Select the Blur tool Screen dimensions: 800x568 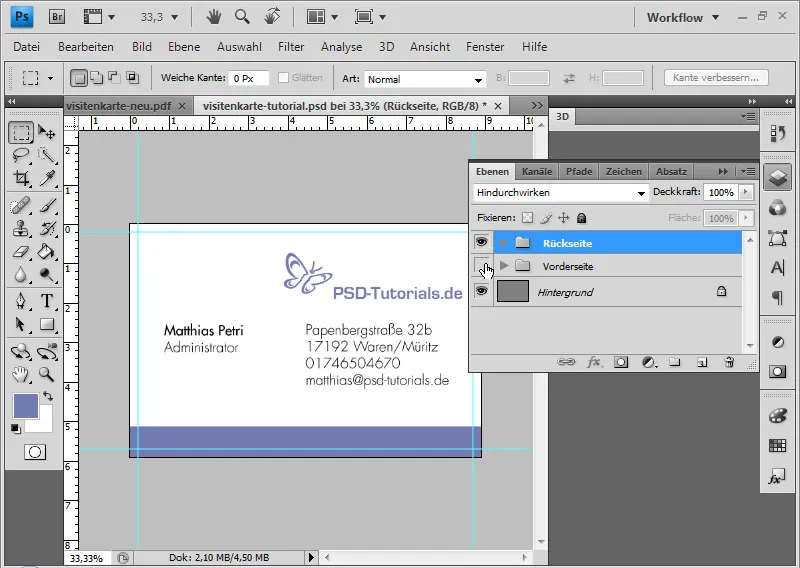pyautogui.click(x=21, y=275)
